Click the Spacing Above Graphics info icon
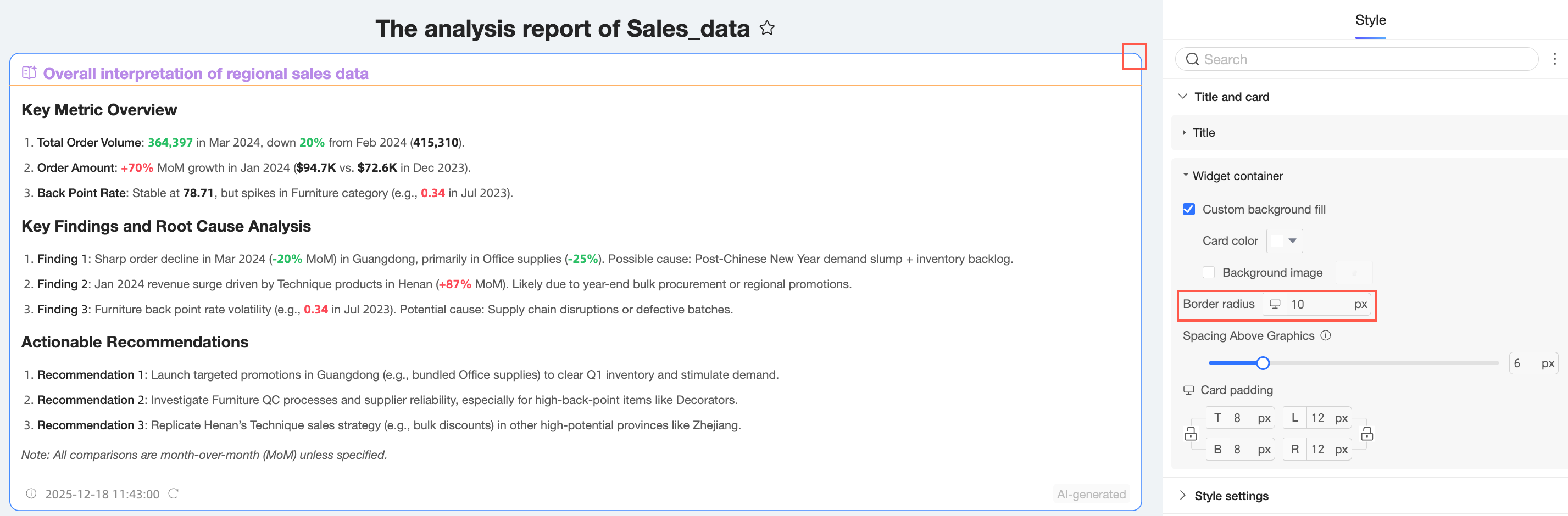The height and width of the screenshot is (516, 1568). [x=1326, y=335]
